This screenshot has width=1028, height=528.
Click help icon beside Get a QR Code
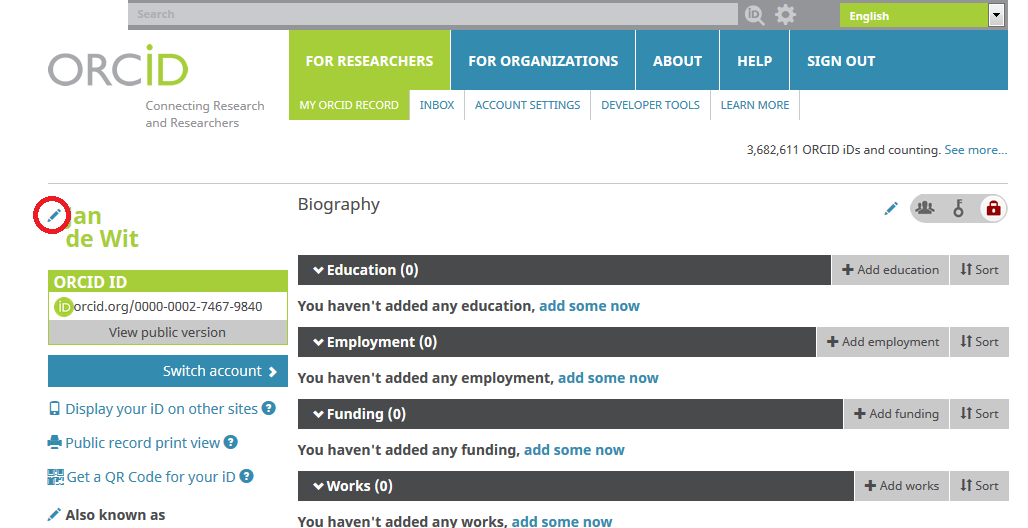pos(247,476)
